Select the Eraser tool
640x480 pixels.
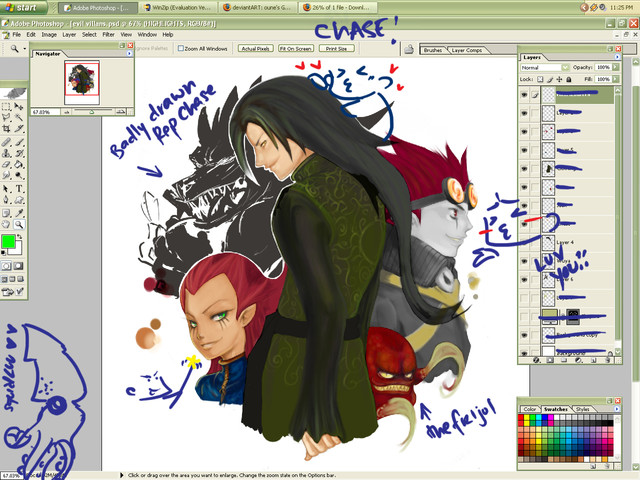pos(6,164)
